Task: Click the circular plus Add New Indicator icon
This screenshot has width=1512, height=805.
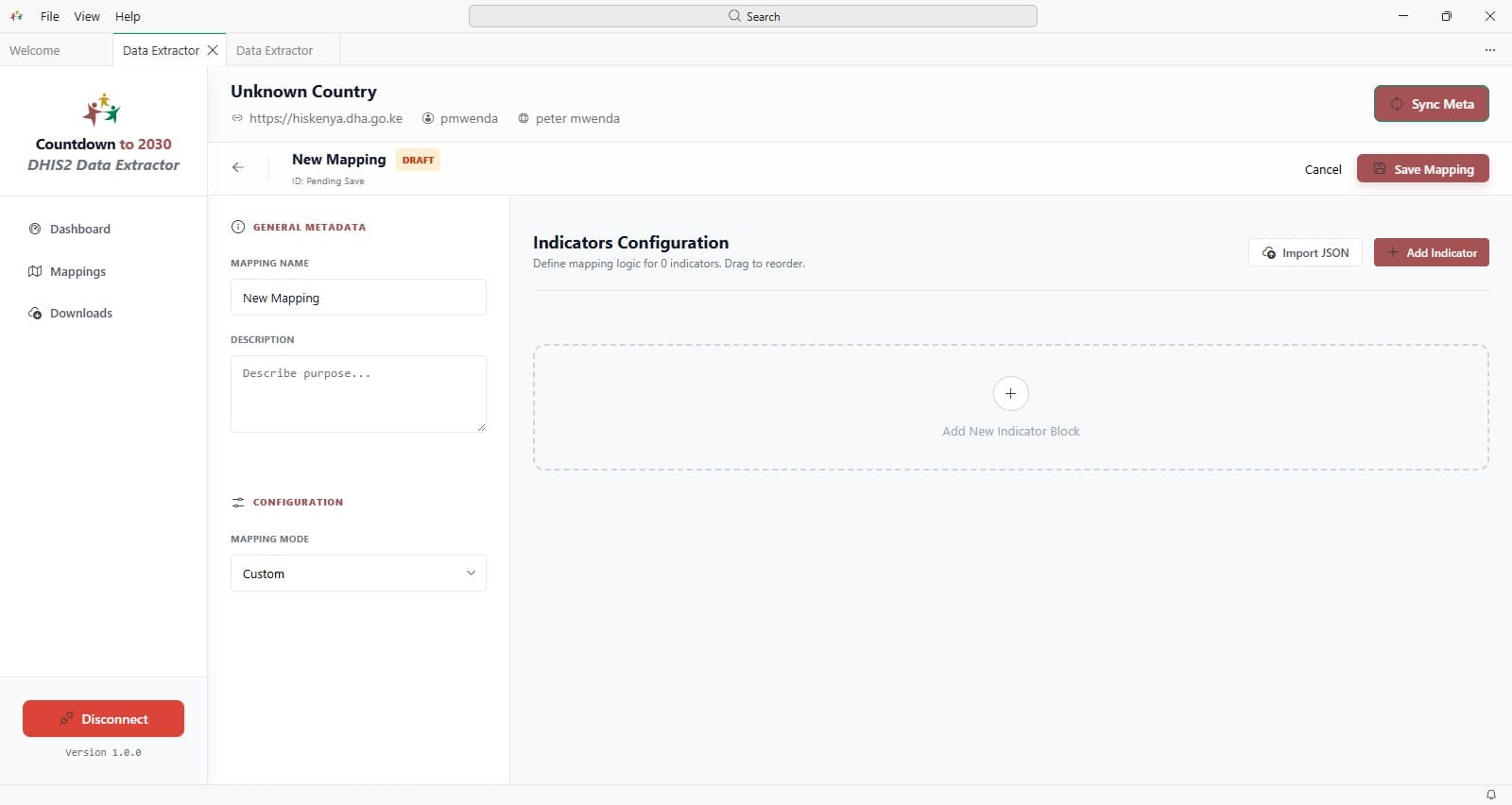Action: [x=1010, y=393]
